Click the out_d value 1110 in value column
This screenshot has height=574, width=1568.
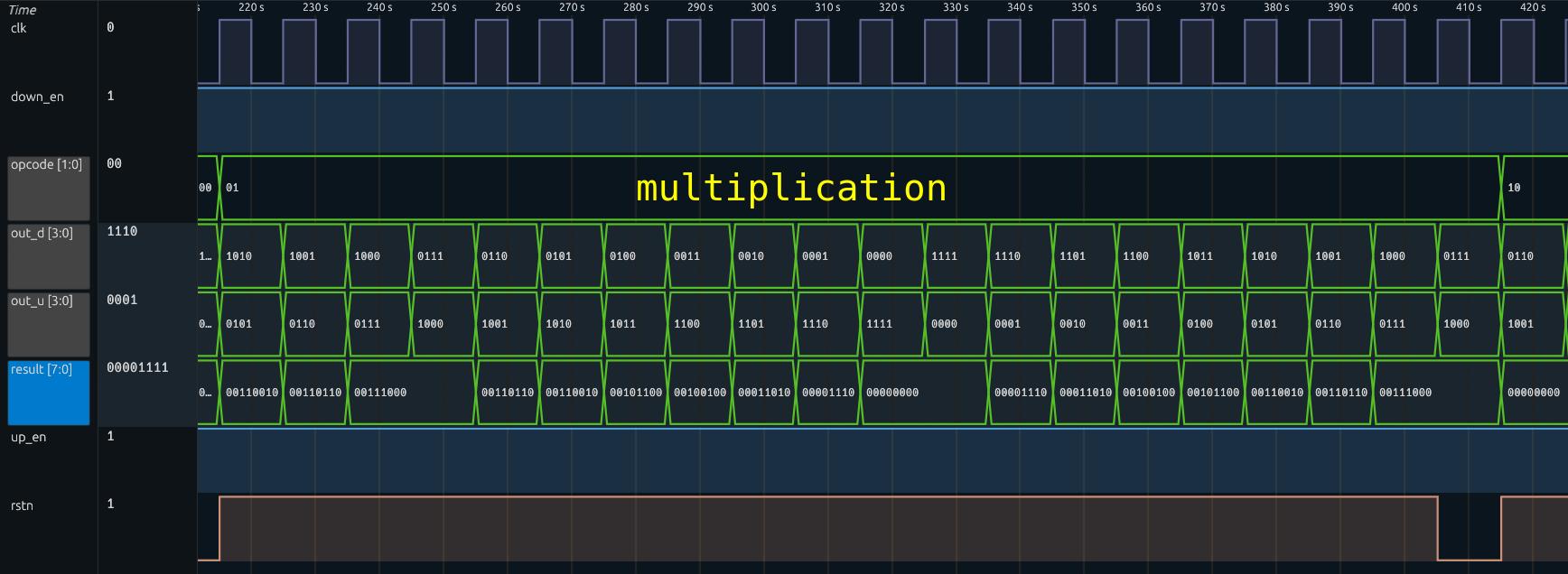[122, 232]
